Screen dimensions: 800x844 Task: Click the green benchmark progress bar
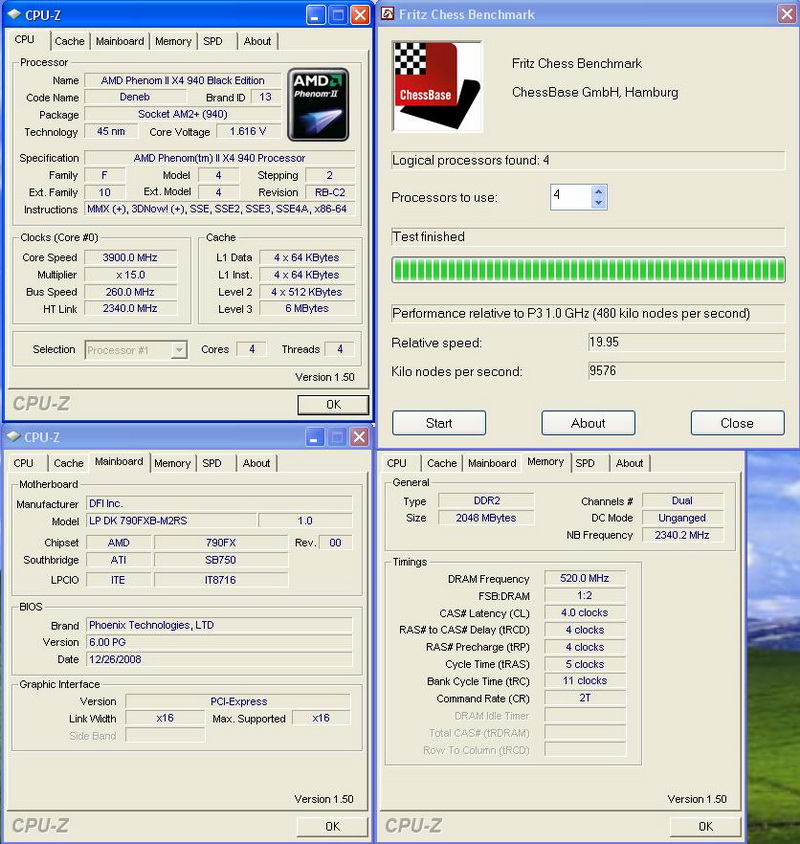pyautogui.click(x=588, y=270)
